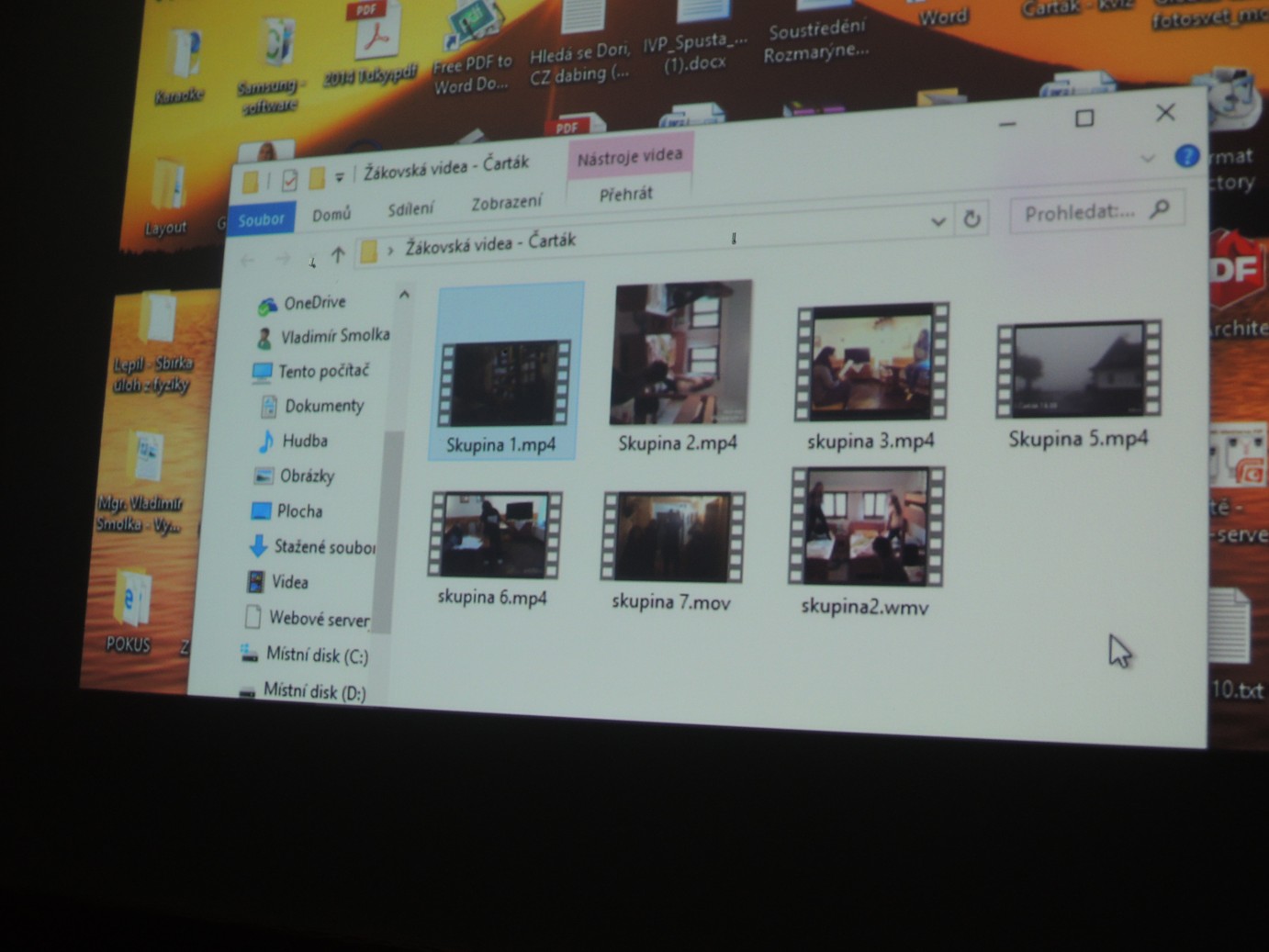Image resolution: width=1269 pixels, height=952 pixels.
Task: Select the skupina 3.mp4 video thumbnail
Action: pos(871,364)
